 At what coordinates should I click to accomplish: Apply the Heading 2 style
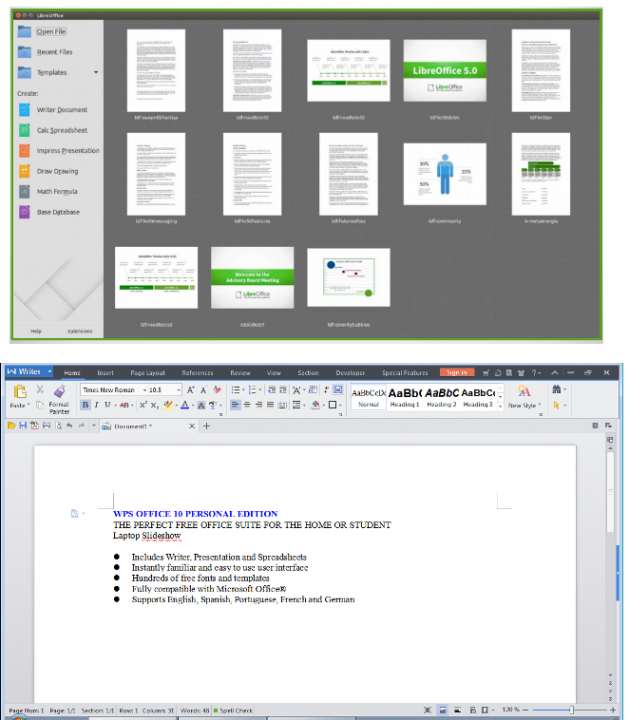pyautogui.click(x=441, y=397)
